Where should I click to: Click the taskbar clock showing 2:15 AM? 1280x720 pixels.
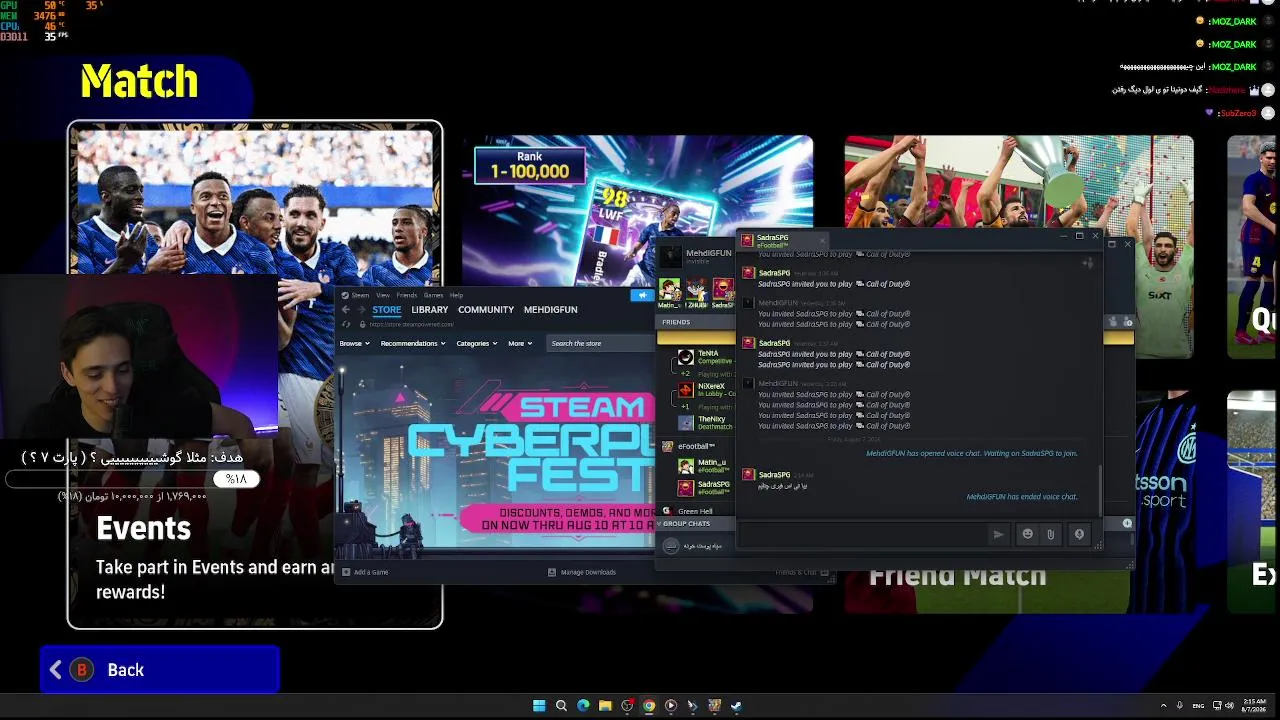tap(1254, 706)
